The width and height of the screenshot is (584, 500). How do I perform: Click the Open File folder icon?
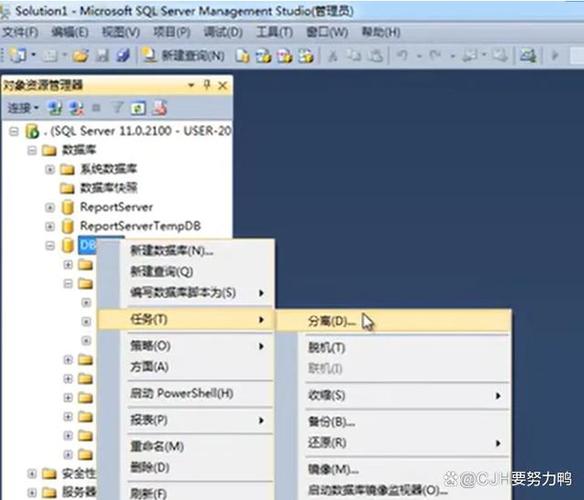[80, 56]
